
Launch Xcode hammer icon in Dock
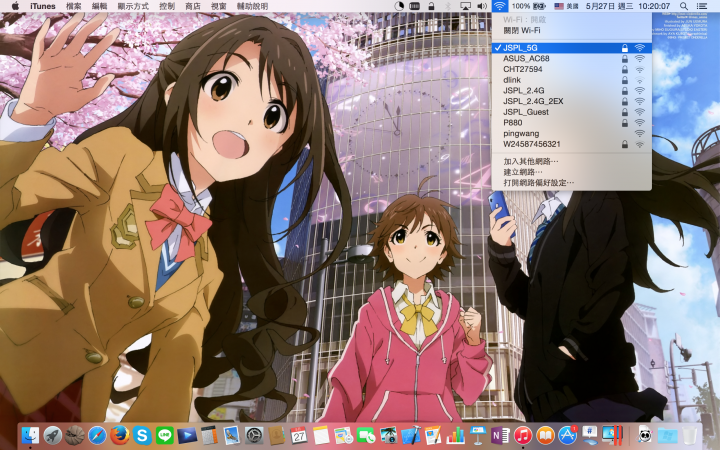411,435
